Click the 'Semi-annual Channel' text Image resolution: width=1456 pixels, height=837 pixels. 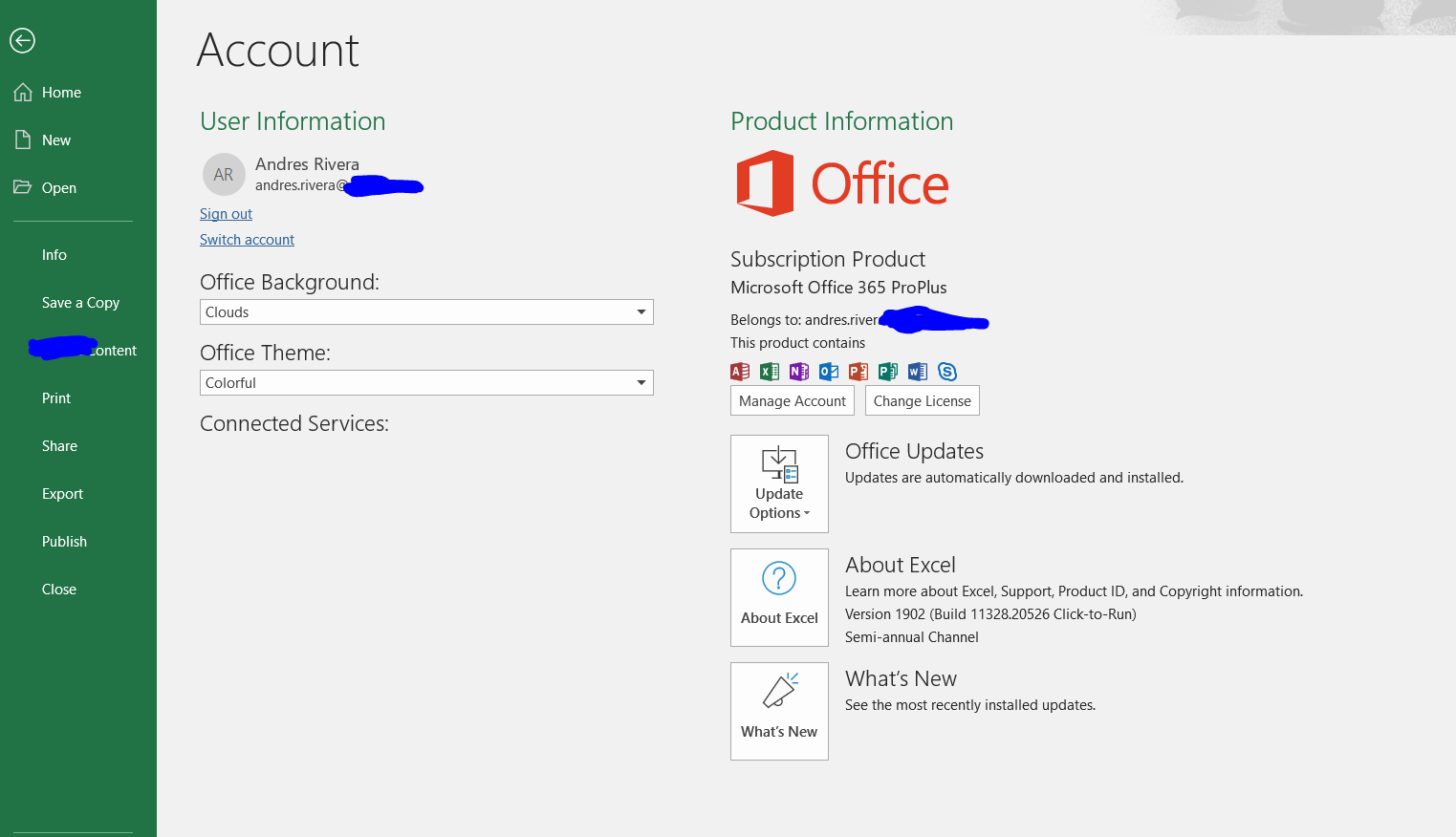point(911,637)
